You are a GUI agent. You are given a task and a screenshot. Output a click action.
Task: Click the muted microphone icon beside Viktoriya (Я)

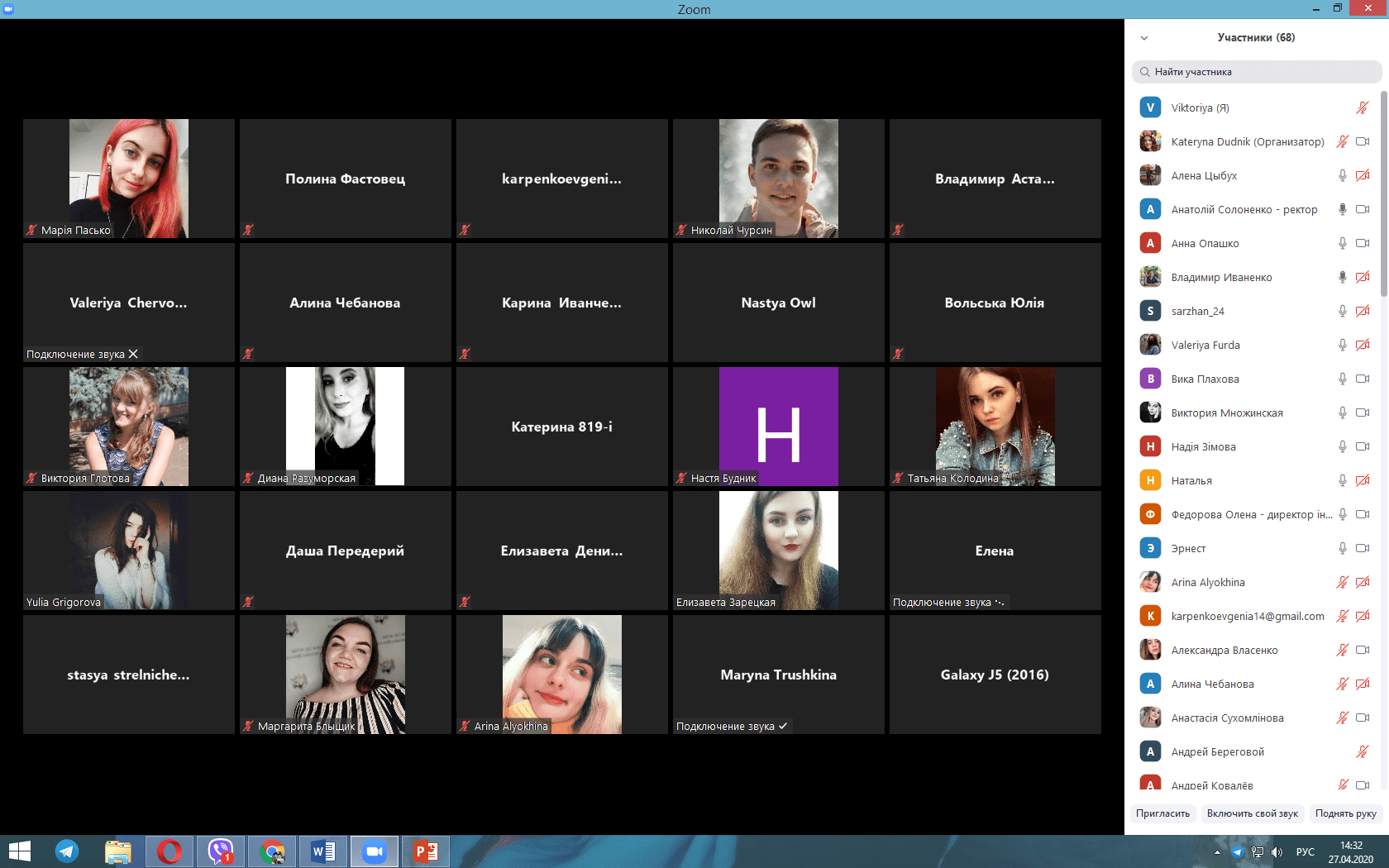(1363, 107)
